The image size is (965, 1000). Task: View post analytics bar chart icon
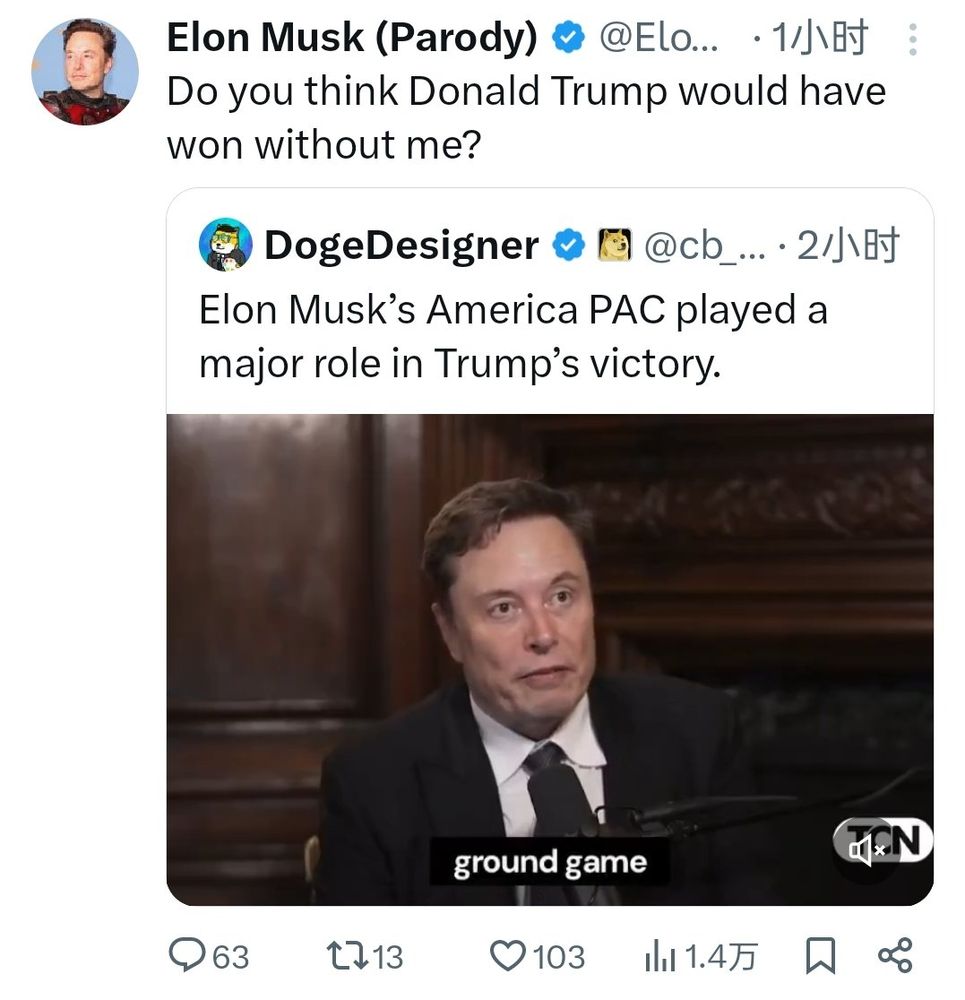660,956
